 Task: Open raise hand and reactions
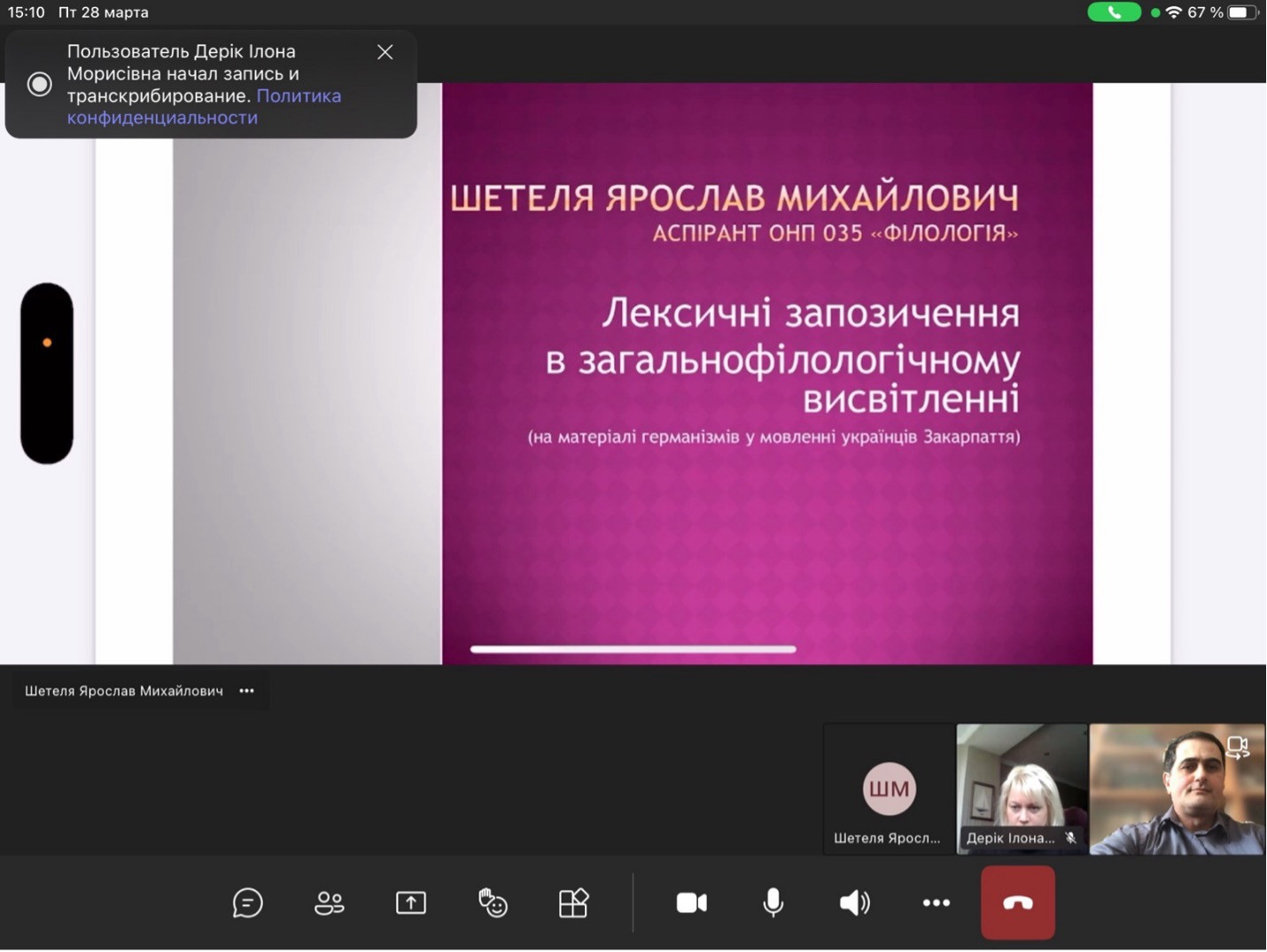point(493,903)
